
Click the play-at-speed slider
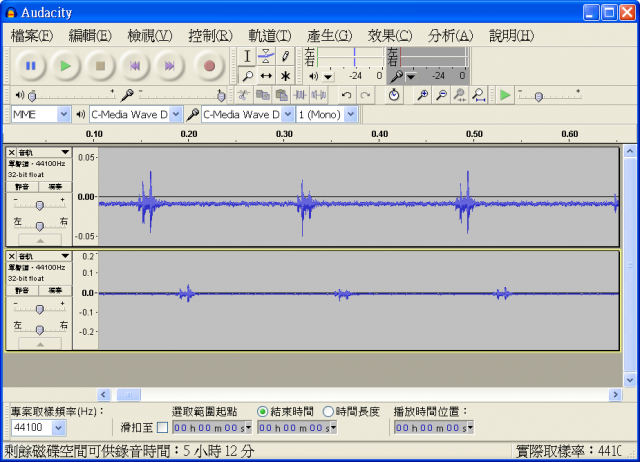pos(550,96)
